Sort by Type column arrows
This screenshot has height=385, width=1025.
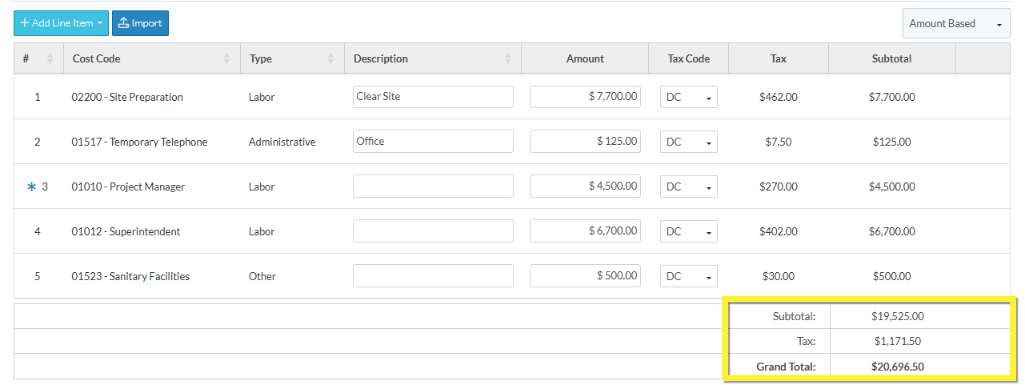pos(331,59)
